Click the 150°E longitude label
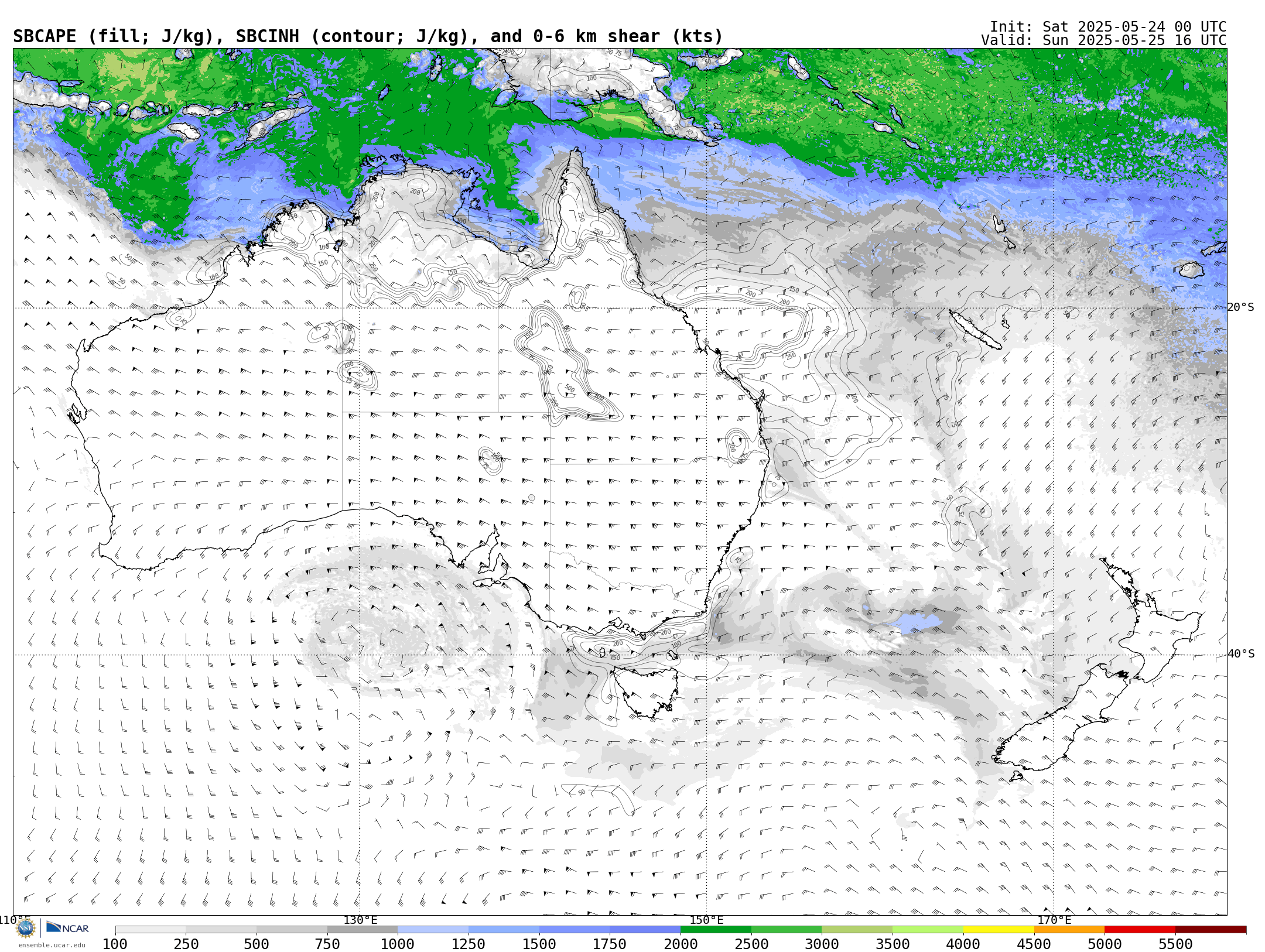This screenshot has width=1265, height=952. coord(707,920)
